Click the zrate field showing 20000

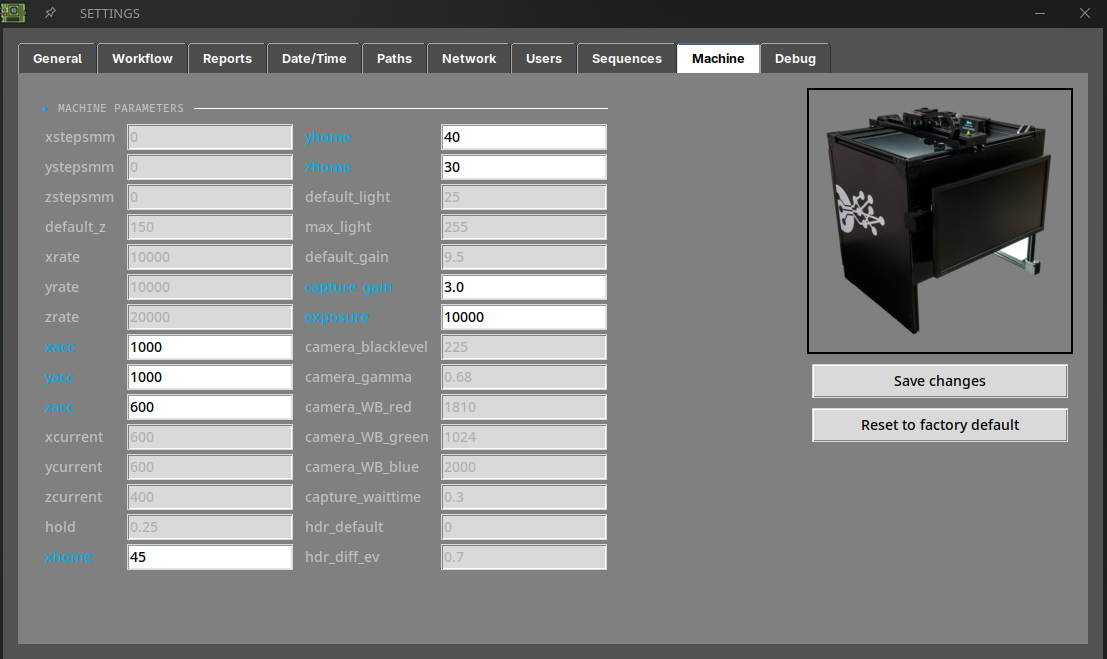coord(210,317)
